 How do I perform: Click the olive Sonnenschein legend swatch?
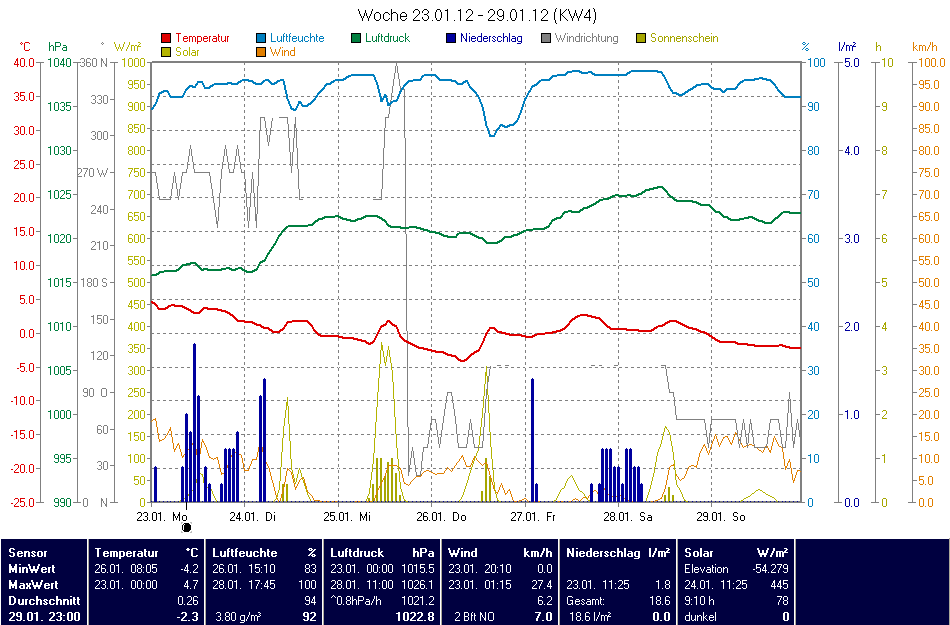[640, 38]
